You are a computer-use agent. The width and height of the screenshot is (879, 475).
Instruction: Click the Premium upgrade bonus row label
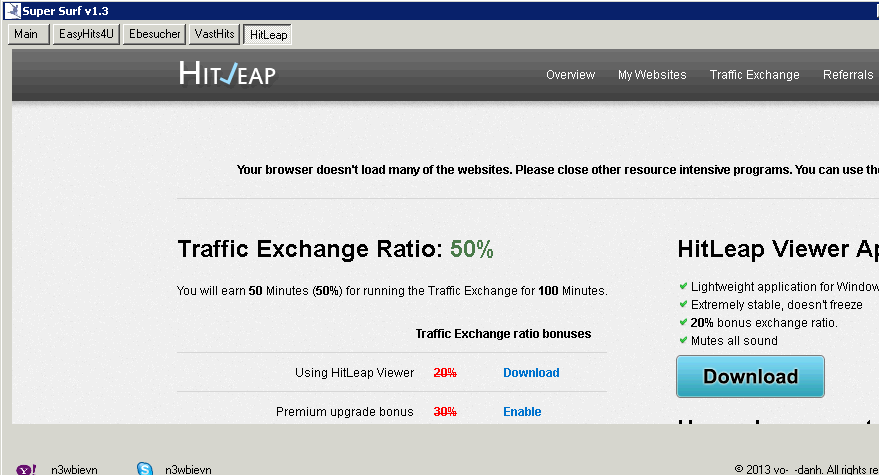[344, 412]
